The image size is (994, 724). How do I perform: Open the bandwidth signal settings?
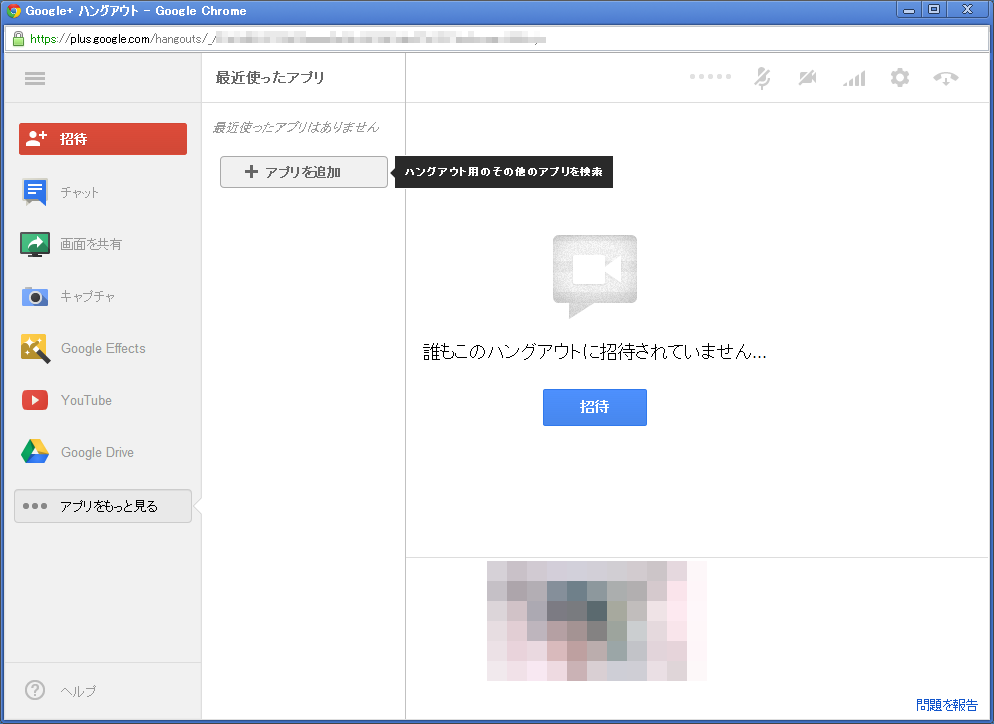853,78
